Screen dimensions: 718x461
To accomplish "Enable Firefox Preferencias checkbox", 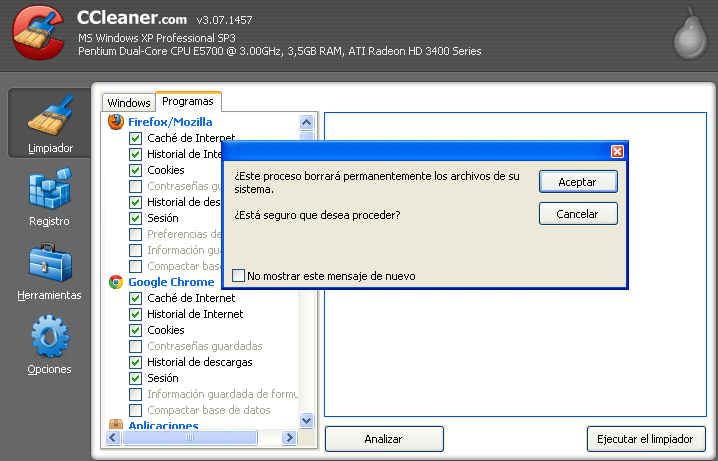I will (135, 234).
